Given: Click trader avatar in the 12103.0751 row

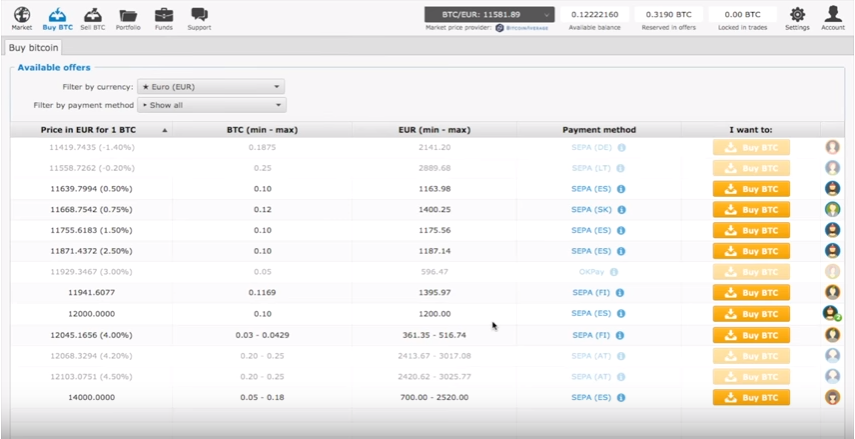Looking at the screenshot, I should click(x=832, y=376).
